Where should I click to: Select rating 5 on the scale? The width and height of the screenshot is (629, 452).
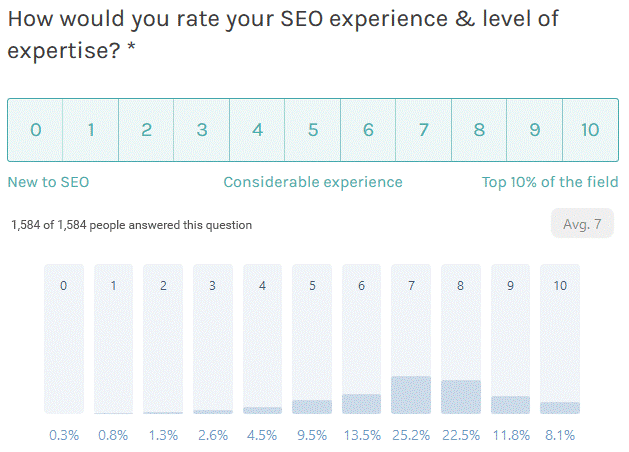pyautogui.click(x=313, y=130)
